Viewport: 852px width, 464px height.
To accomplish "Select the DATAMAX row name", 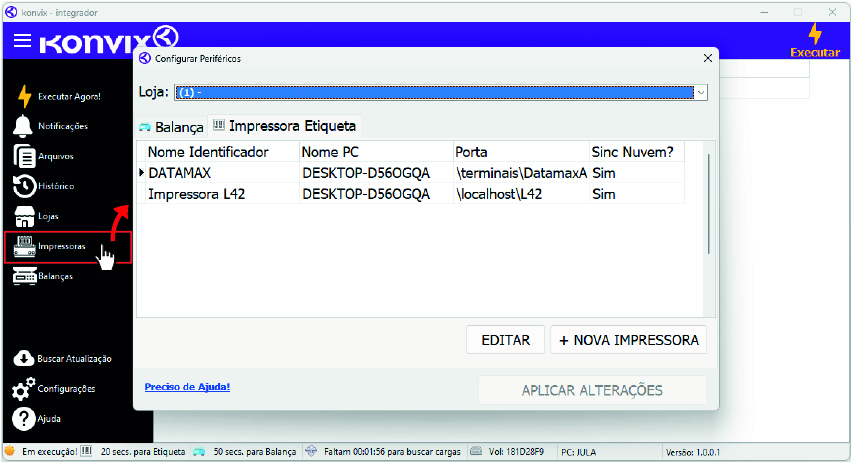I will tap(179, 173).
